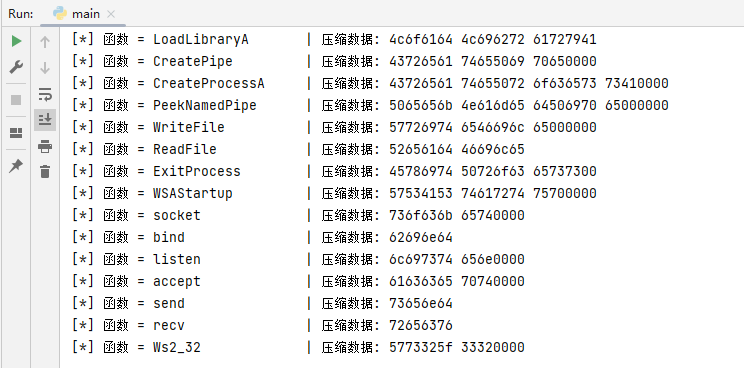This screenshot has height=368, width=744.
Task: Click the Ws2_32 output line
Action: (x=298, y=348)
